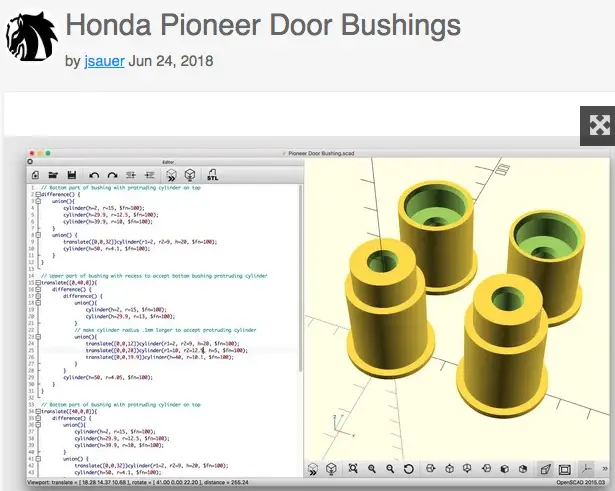
Task: Click the Save floppy disk icon
Action: [71, 175]
